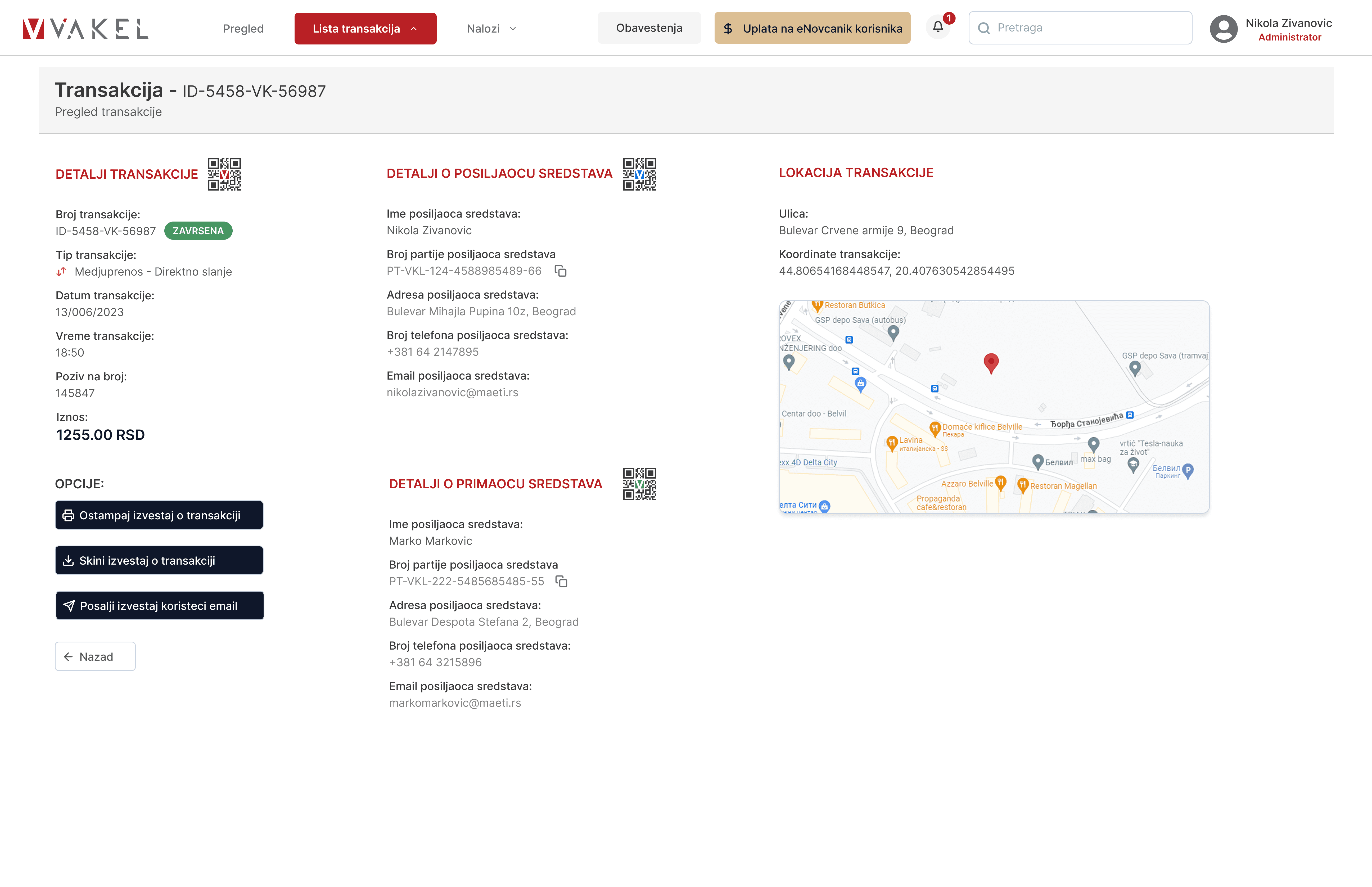Click the transfer arrows icon by Medjuprenos
Screen dimensions: 1372x887
click(x=61, y=271)
